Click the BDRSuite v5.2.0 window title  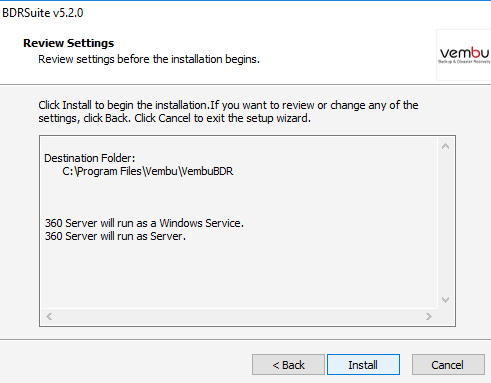click(43, 13)
